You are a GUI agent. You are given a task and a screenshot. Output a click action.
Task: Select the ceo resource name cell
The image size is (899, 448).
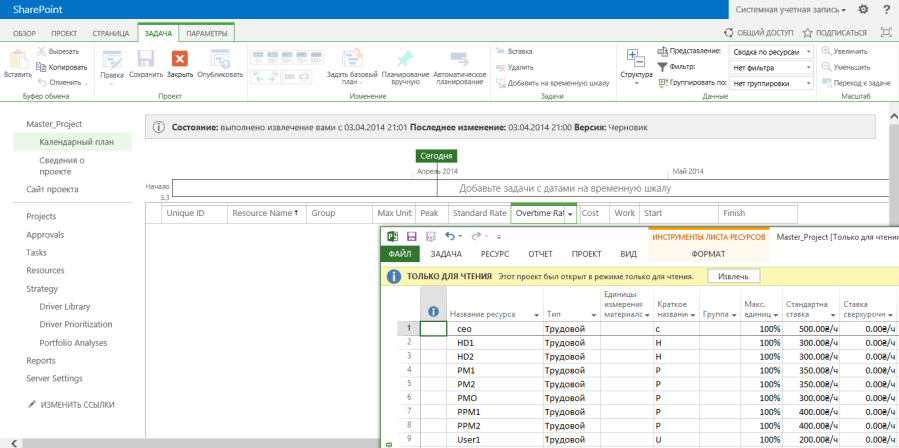(494, 329)
